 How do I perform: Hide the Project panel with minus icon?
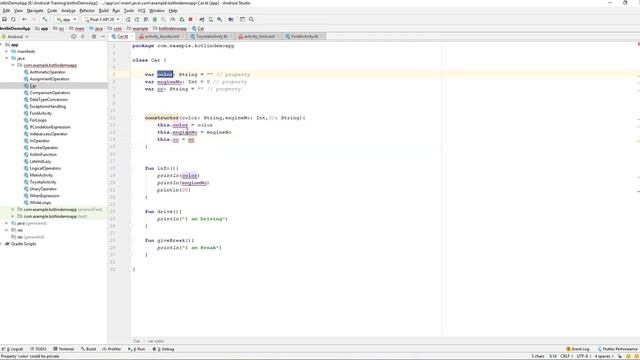pos(103,36)
